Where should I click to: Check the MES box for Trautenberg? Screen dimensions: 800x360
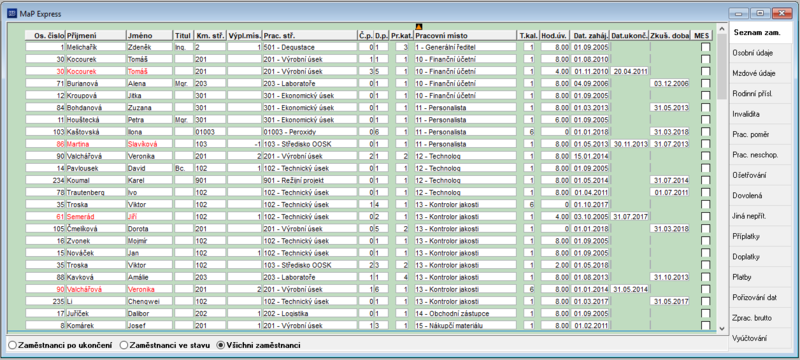pyautogui.click(x=705, y=193)
